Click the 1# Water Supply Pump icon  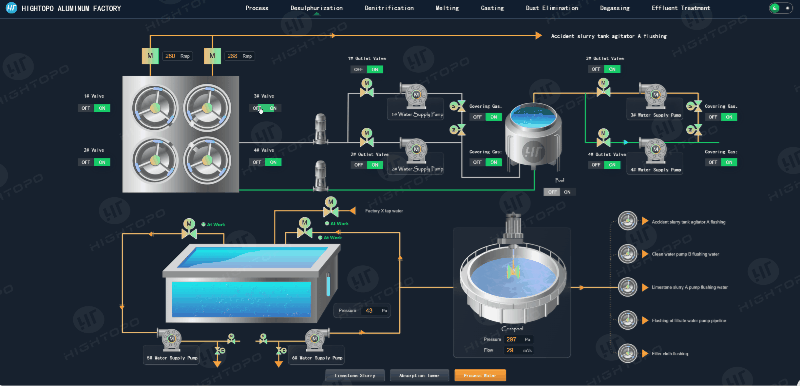pyautogui.click(x=413, y=94)
